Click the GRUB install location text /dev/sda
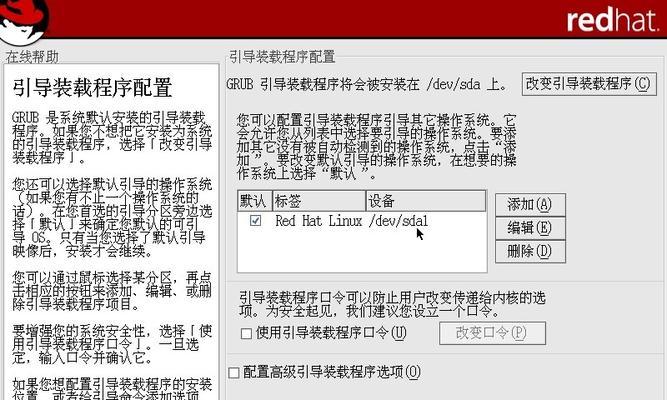The image size is (667, 400). (453, 84)
